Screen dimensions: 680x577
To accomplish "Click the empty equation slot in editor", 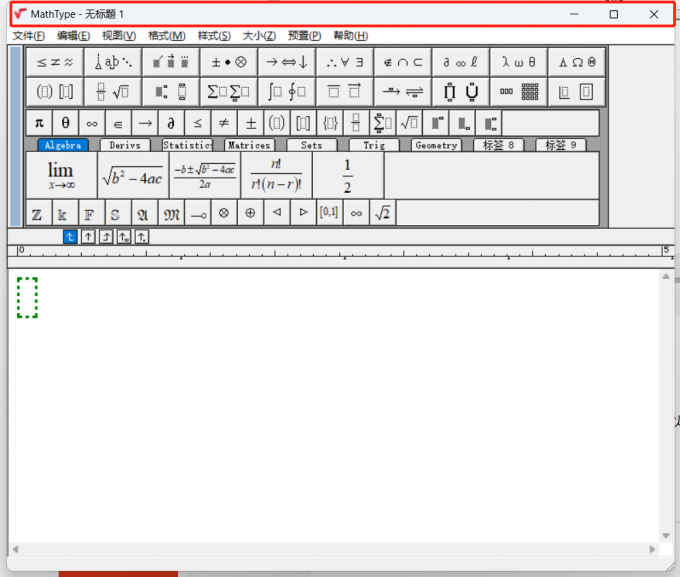I will 27,298.
